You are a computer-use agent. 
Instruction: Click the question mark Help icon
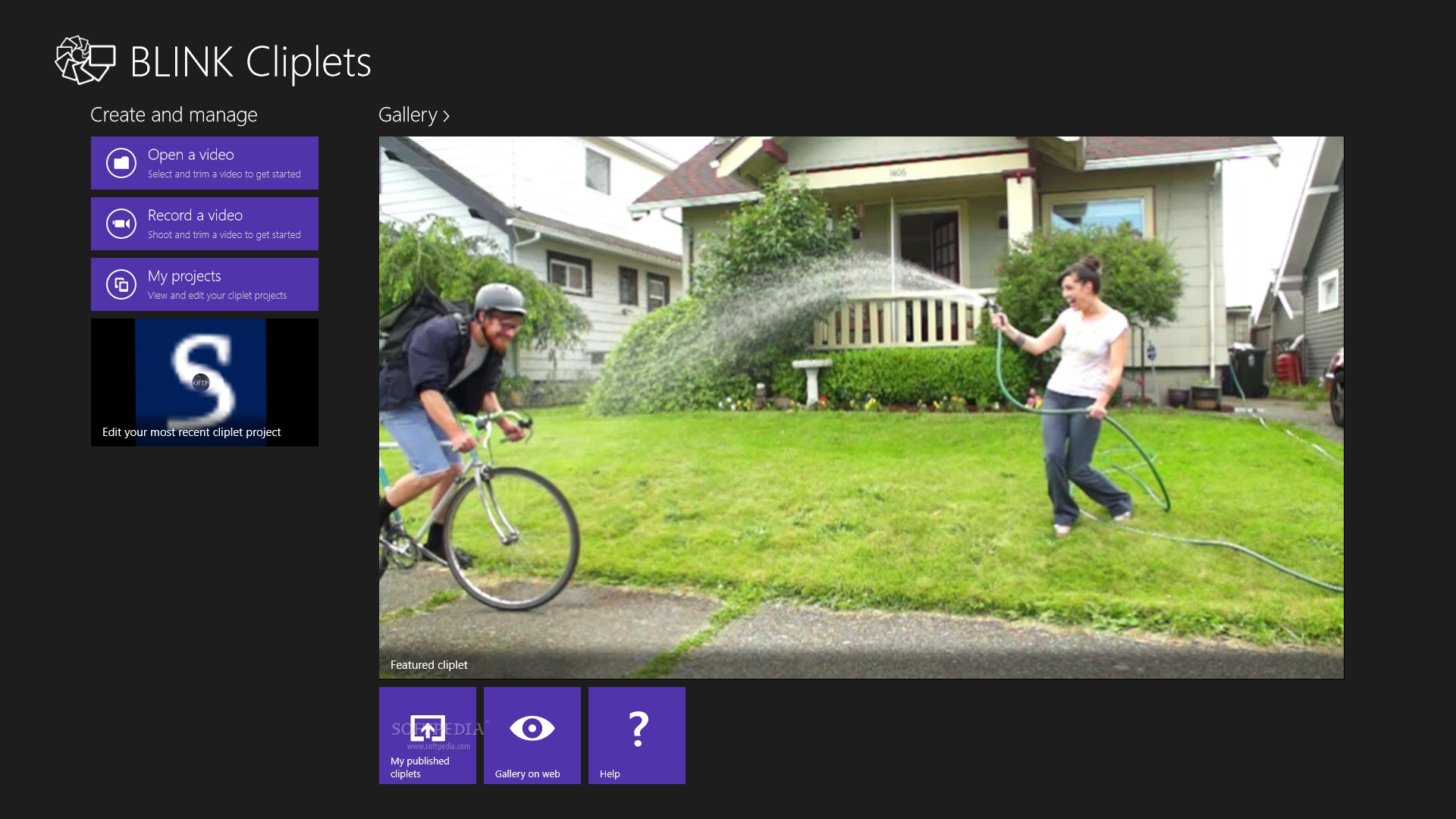(x=639, y=729)
